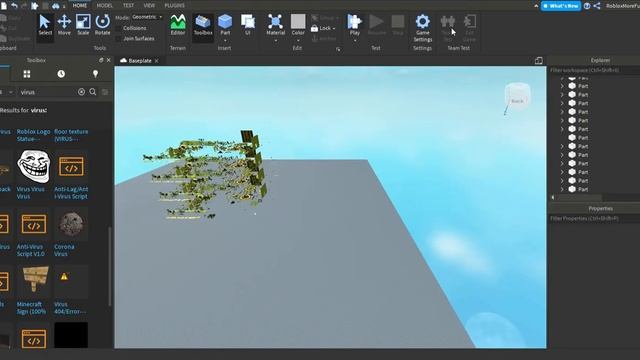Open the Terrain Editor

(178, 25)
